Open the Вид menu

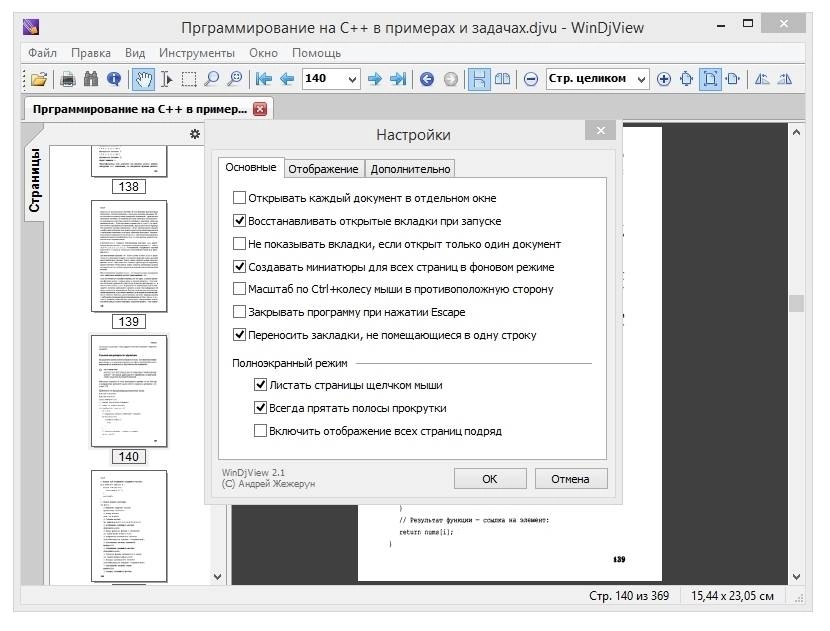[135, 53]
